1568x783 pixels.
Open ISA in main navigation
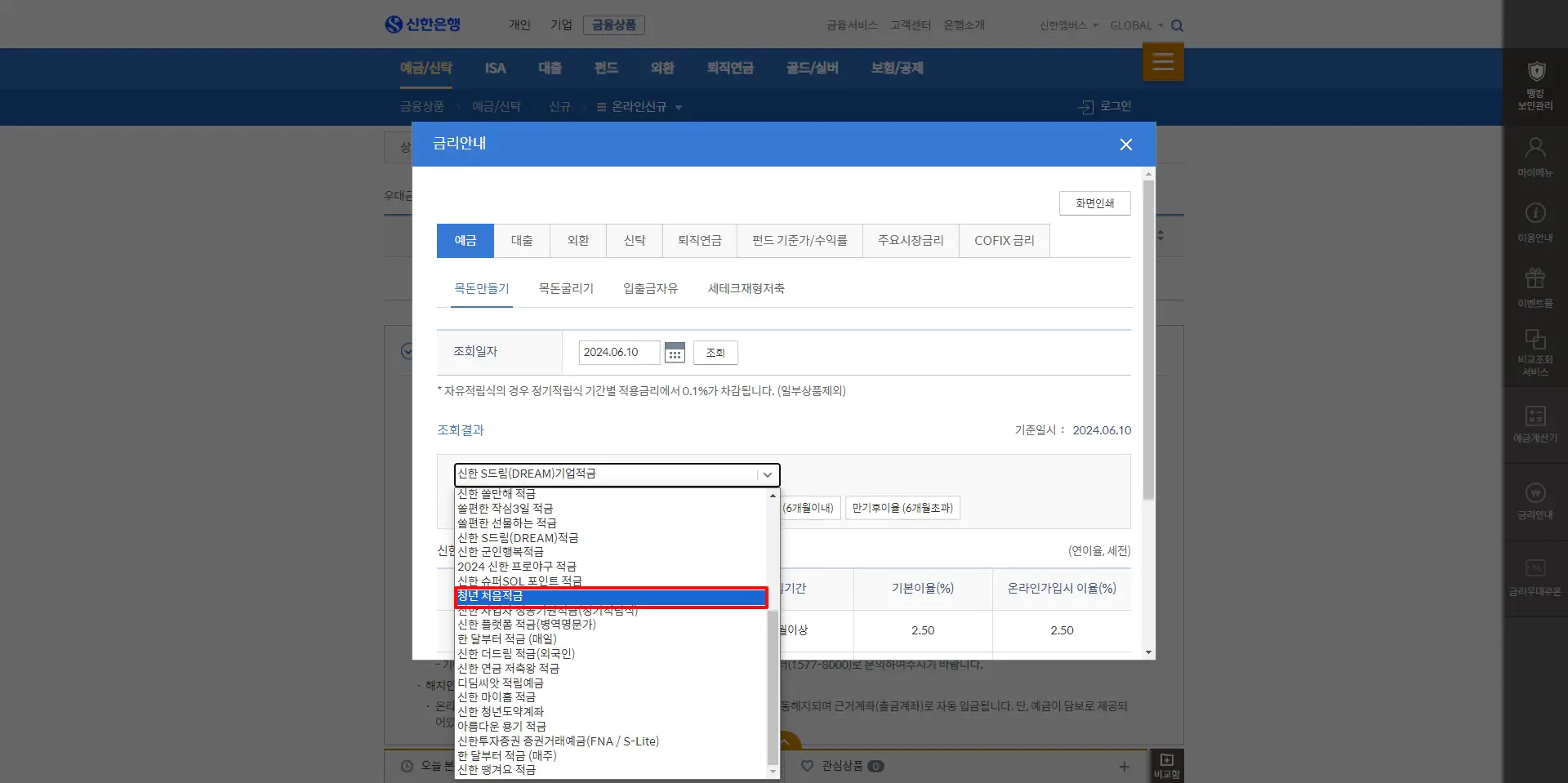(x=495, y=69)
